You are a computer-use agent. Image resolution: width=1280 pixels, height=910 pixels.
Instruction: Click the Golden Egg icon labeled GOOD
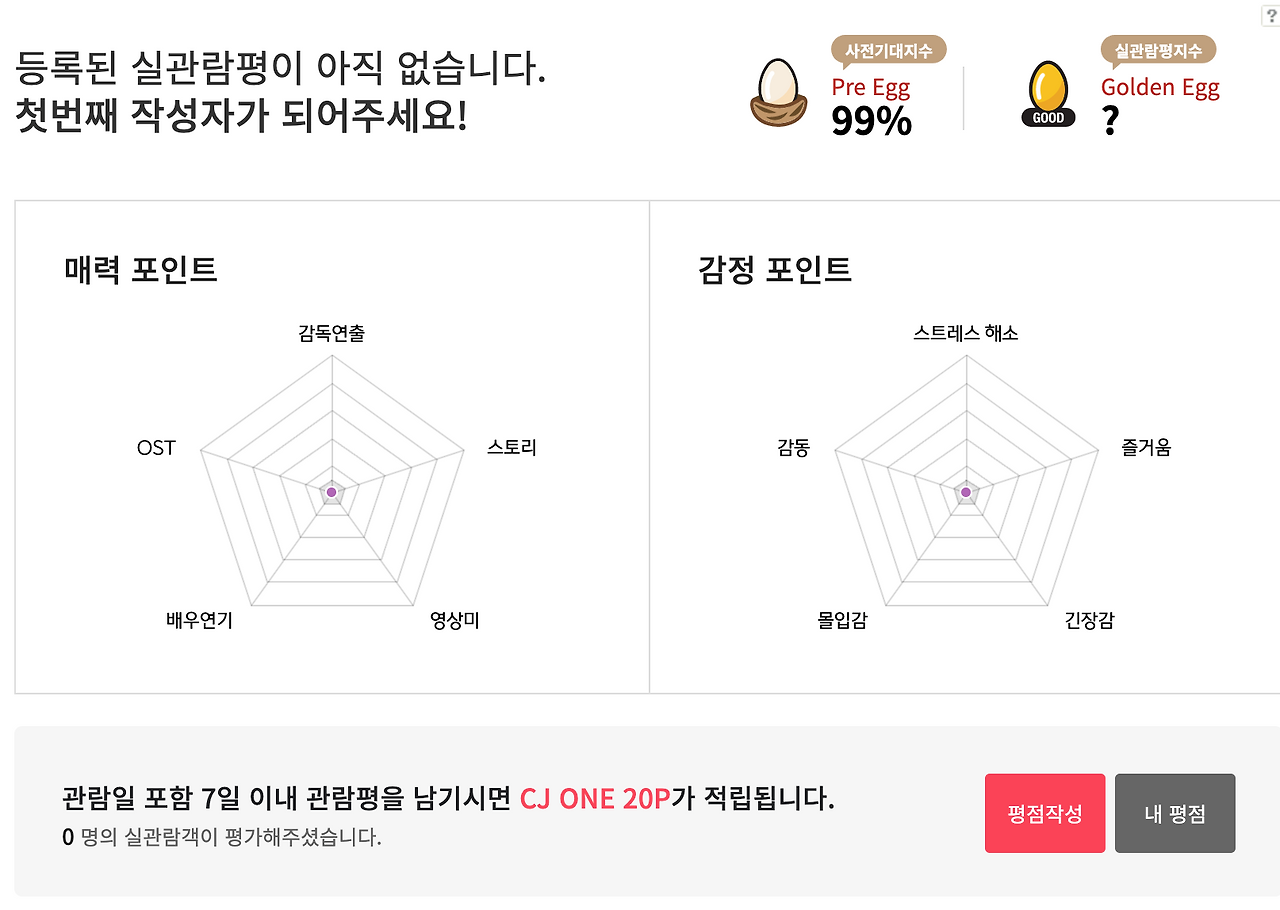[x=1047, y=90]
